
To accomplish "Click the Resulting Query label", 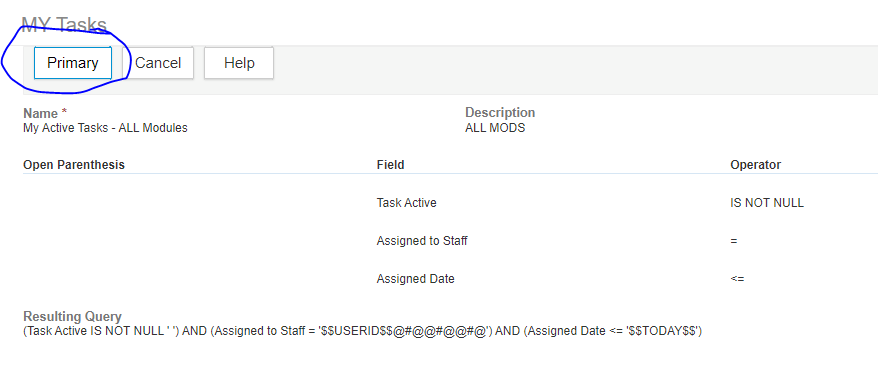I will click(x=72, y=317).
